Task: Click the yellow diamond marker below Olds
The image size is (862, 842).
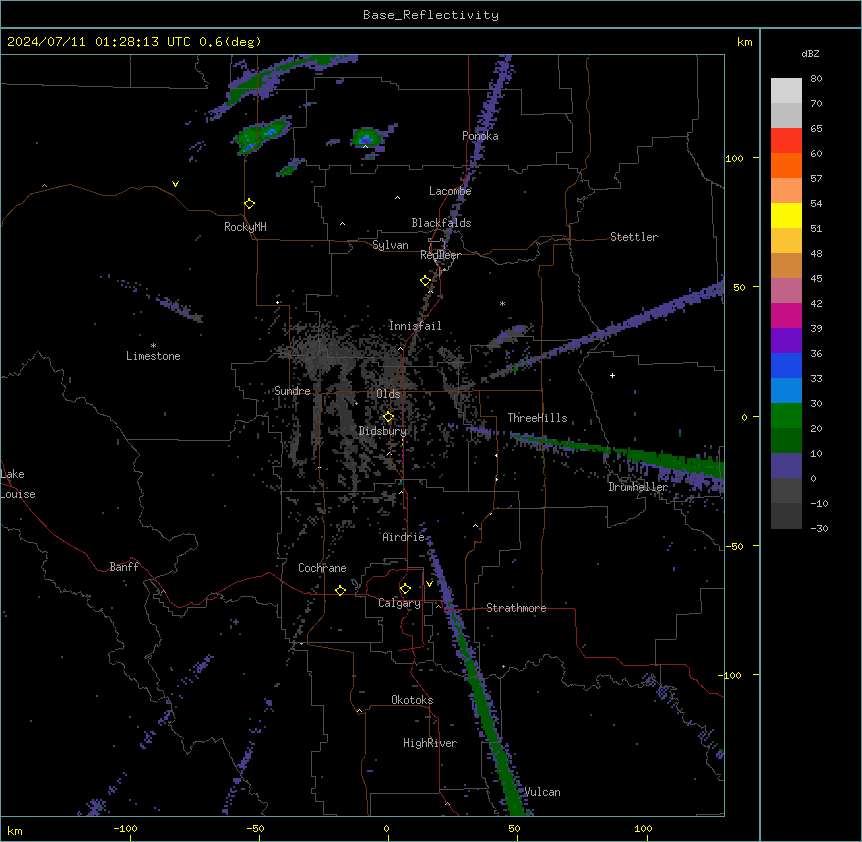Action: pyautogui.click(x=389, y=417)
